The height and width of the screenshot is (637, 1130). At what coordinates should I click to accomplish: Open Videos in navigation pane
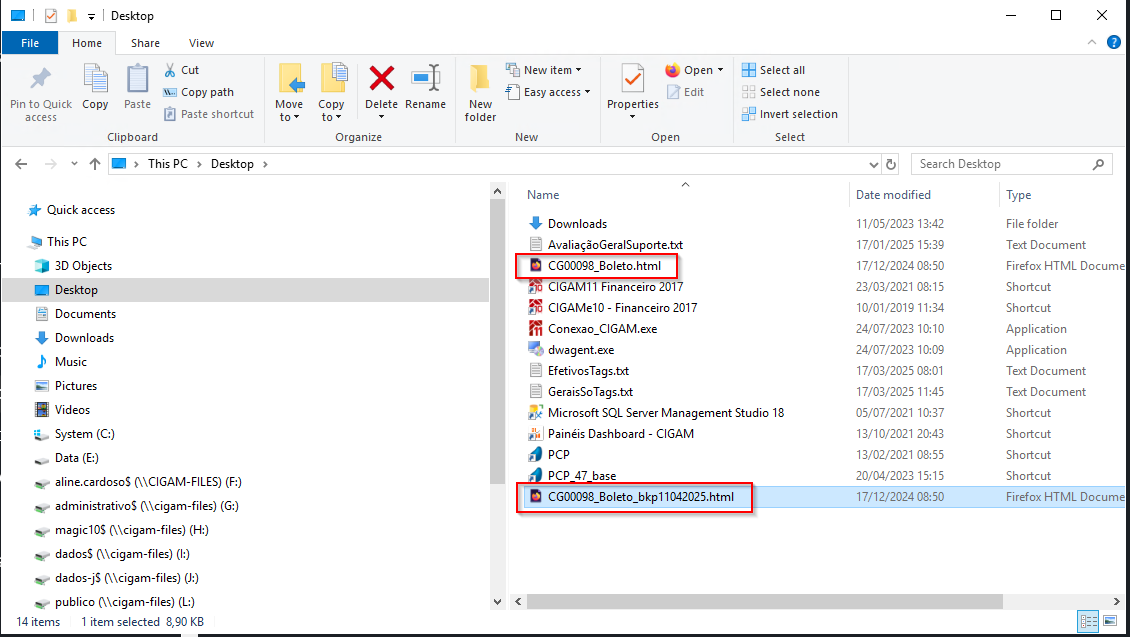tap(72, 409)
